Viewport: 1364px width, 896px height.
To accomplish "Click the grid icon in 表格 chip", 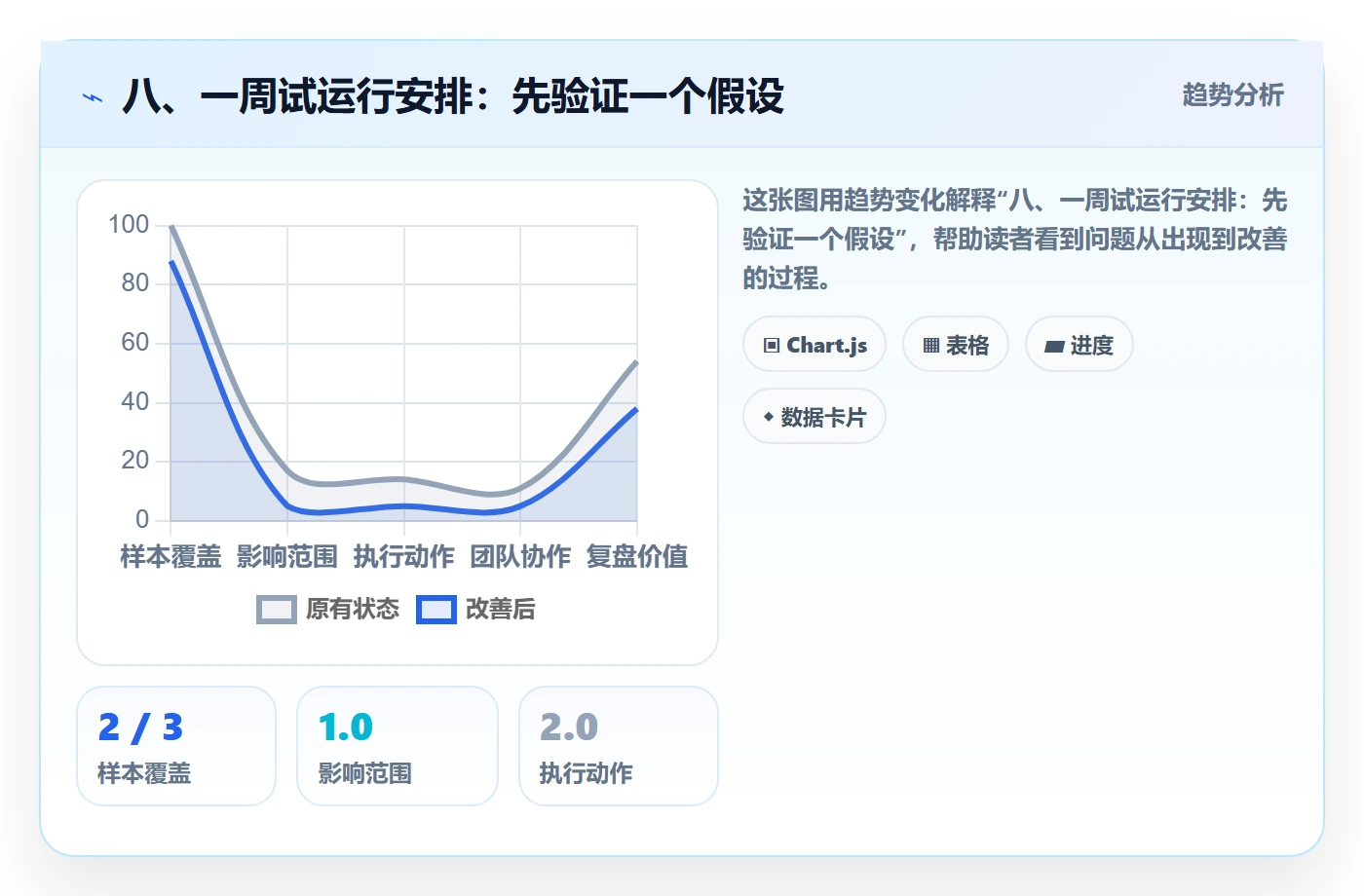I will coord(931,346).
